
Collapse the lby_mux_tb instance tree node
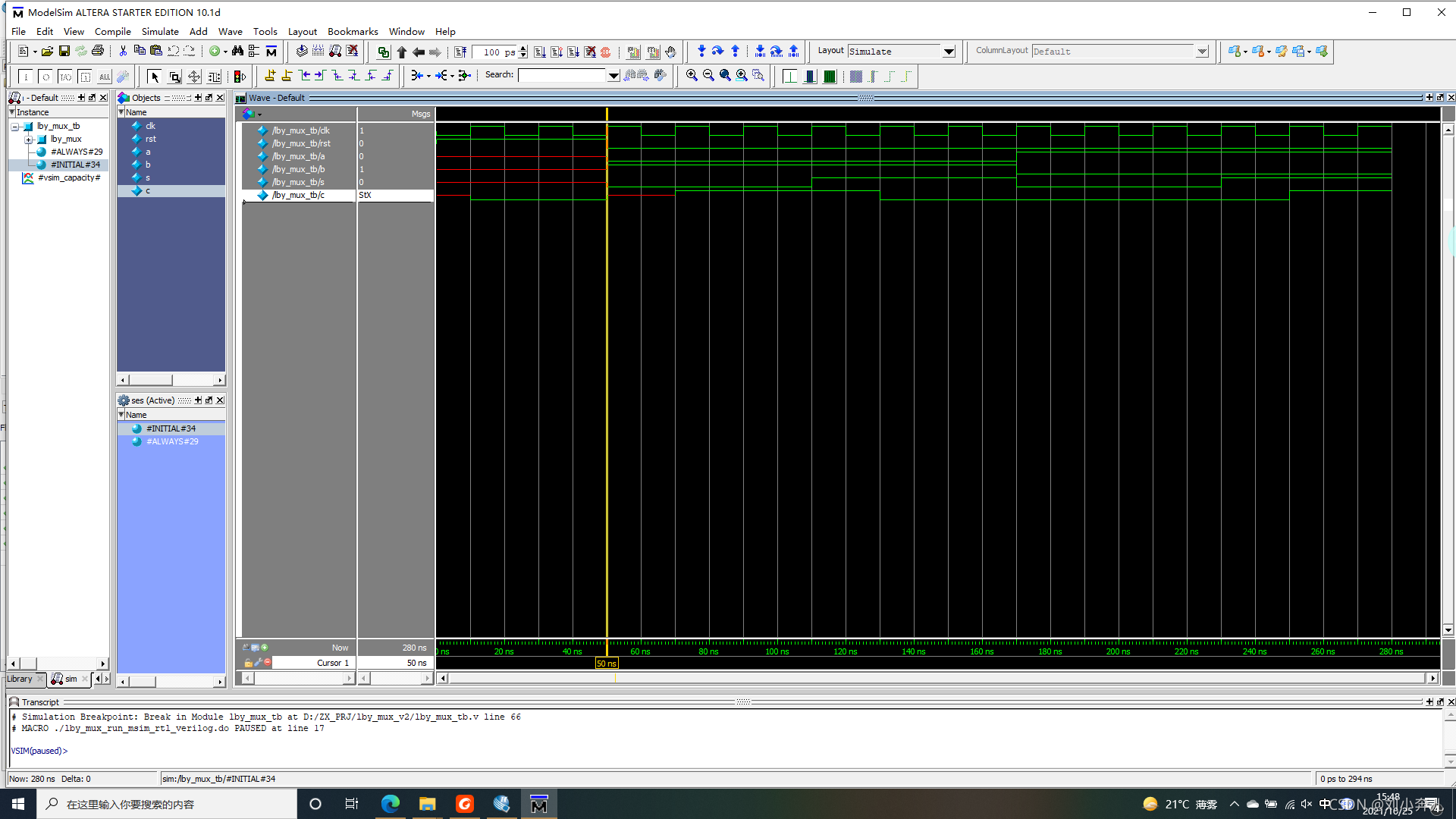15,127
